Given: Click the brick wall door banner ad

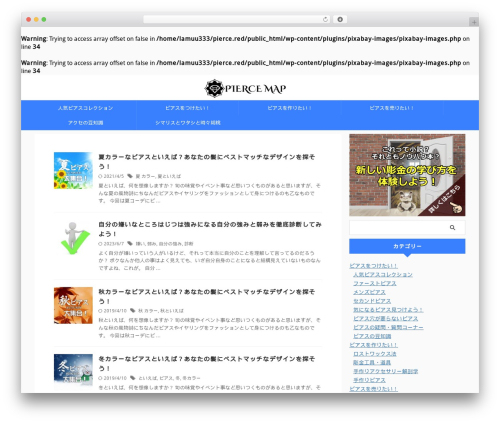Looking at the screenshot, I should [x=407, y=175].
